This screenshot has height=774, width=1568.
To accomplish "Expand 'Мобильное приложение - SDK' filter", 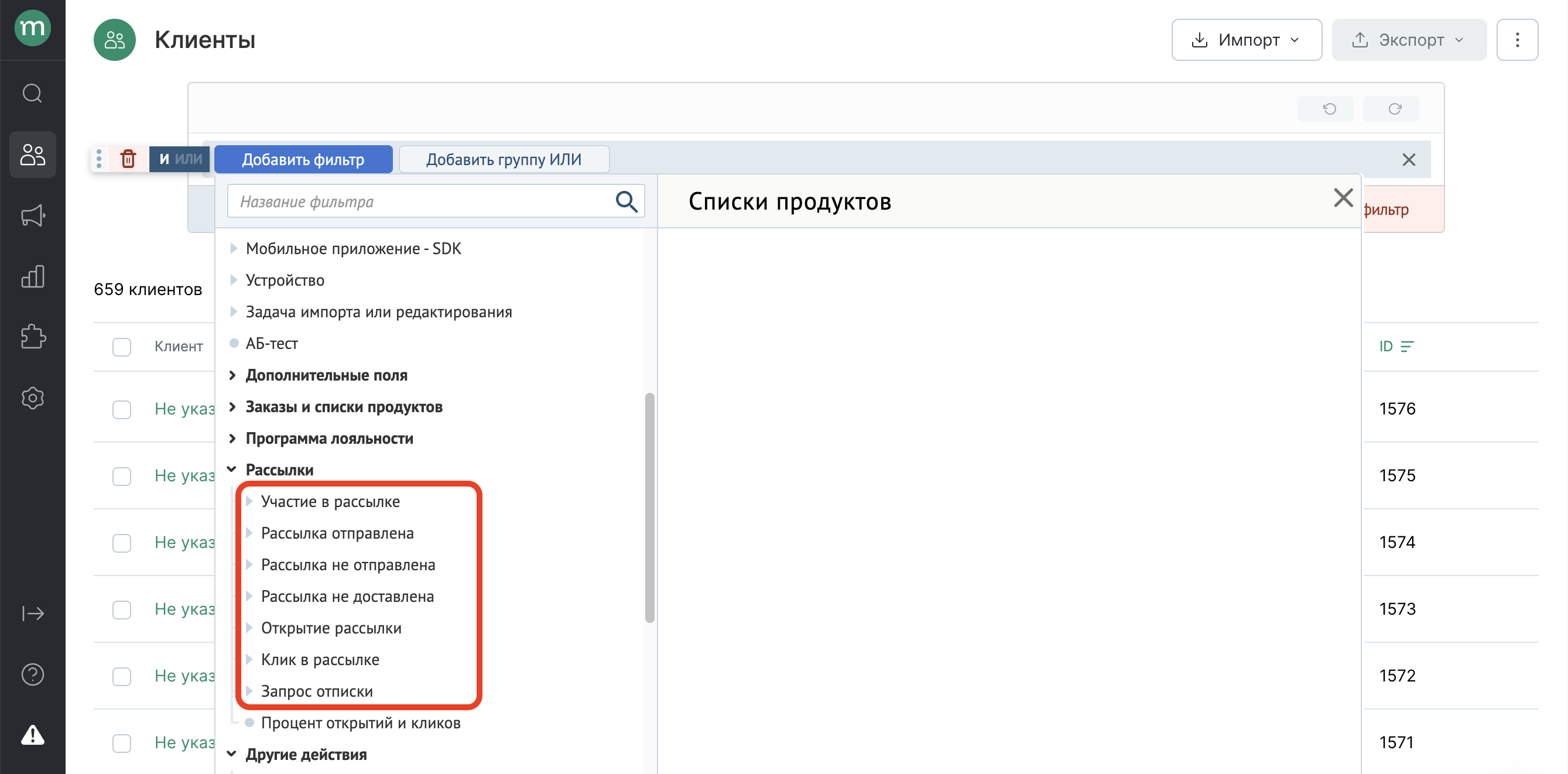I will (x=234, y=248).
